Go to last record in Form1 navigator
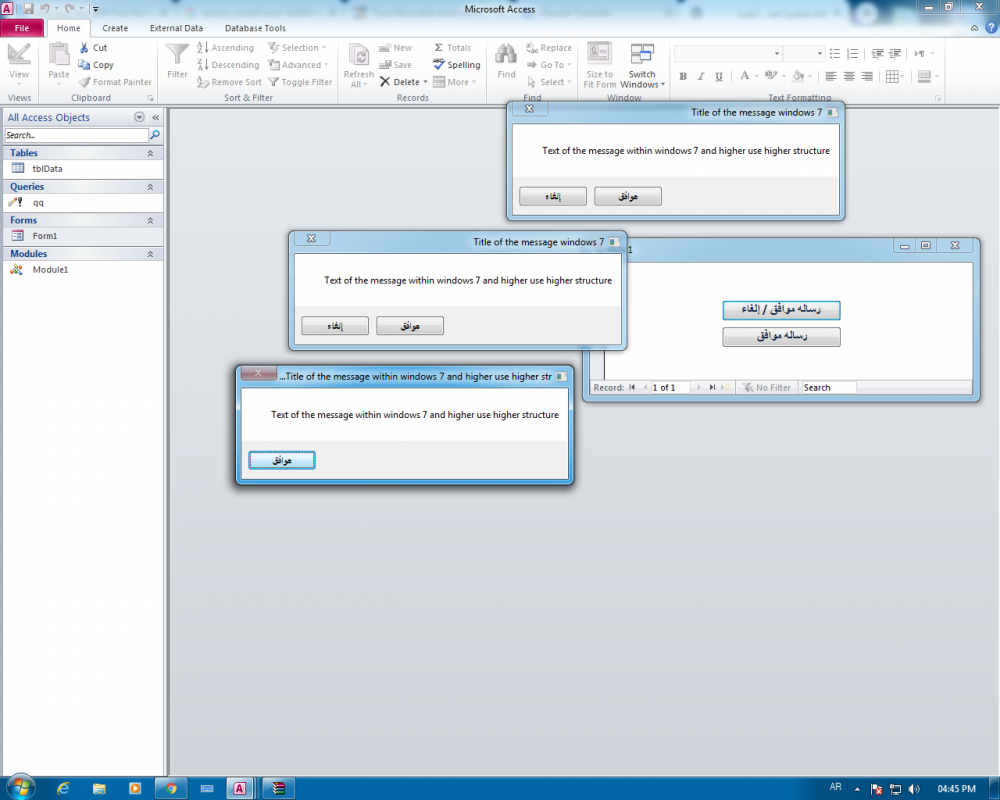 pos(712,387)
